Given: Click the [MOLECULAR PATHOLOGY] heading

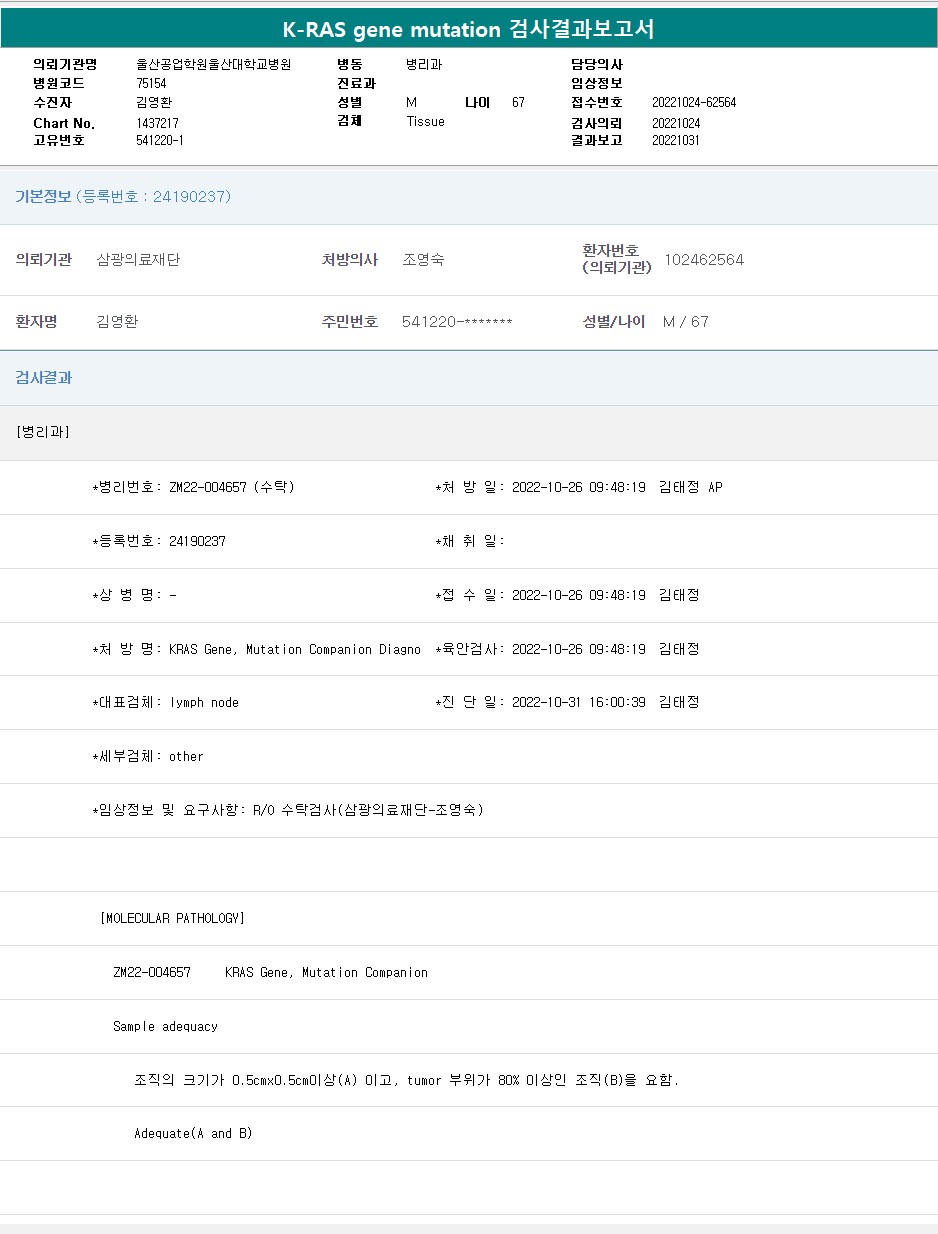Looking at the screenshot, I should point(172,918).
